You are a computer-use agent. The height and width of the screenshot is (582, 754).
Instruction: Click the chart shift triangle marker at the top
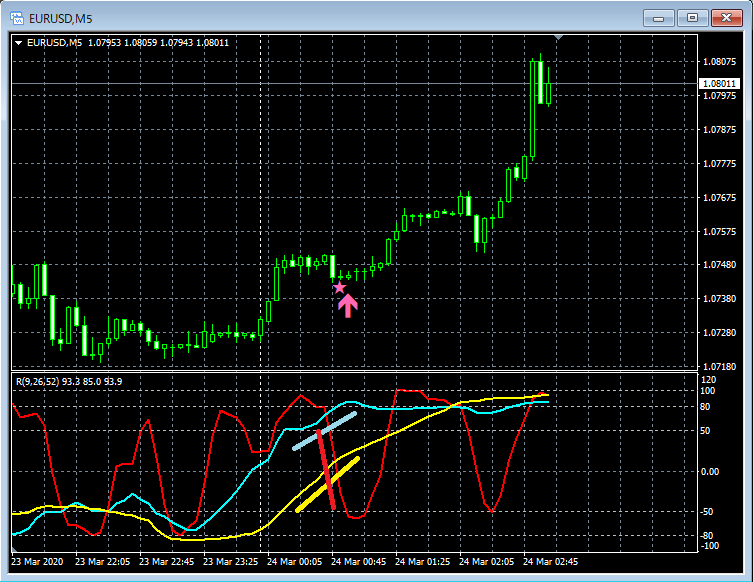[558, 38]
